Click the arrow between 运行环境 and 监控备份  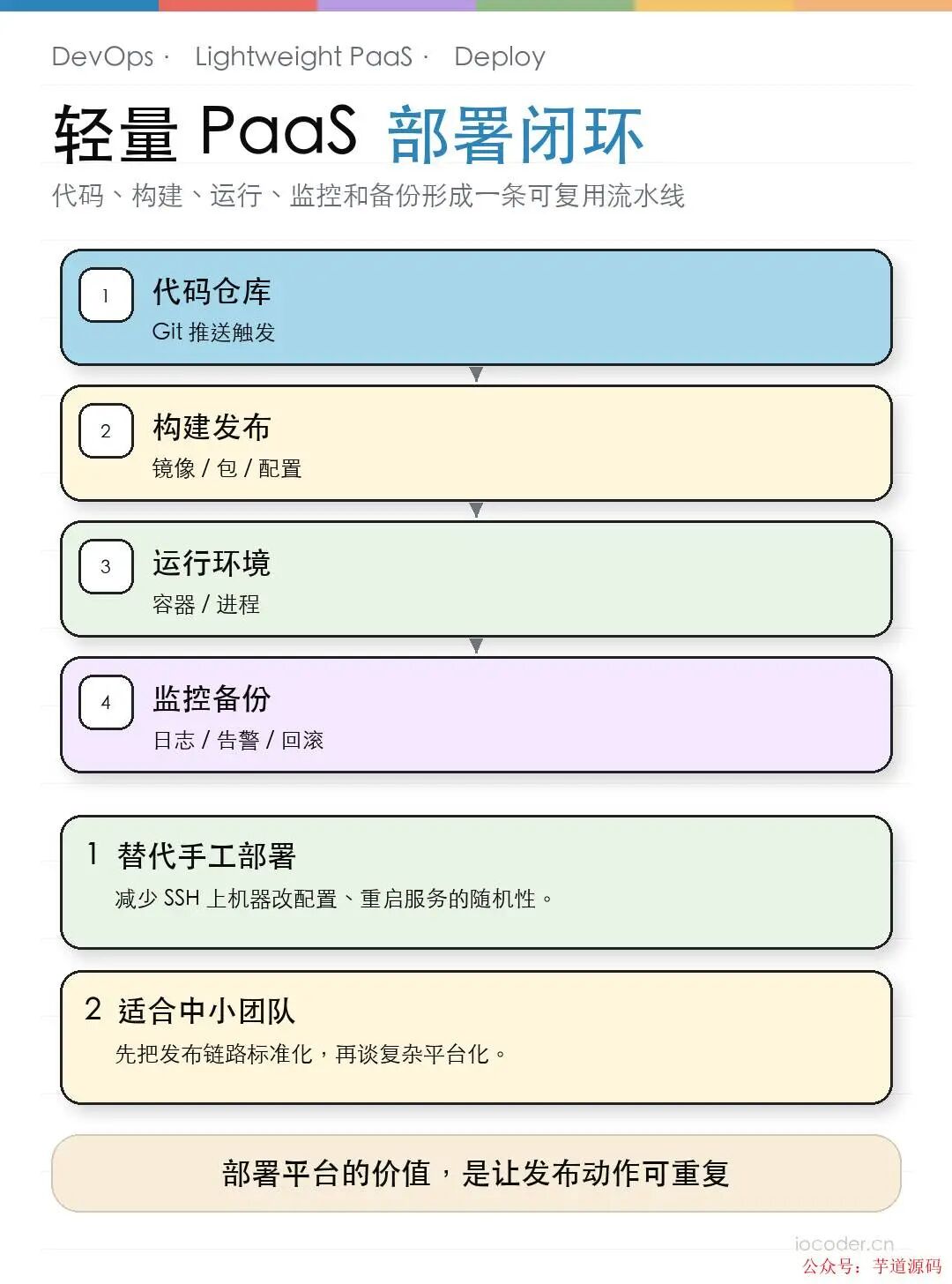pos(476,646)
